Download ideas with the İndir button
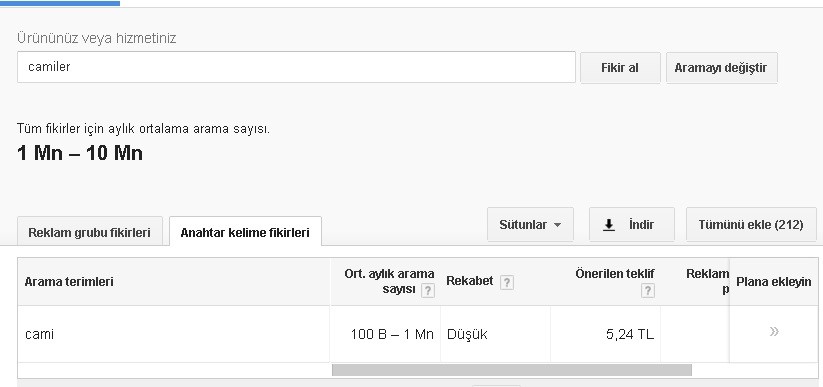823x387 pixels. 631,225
